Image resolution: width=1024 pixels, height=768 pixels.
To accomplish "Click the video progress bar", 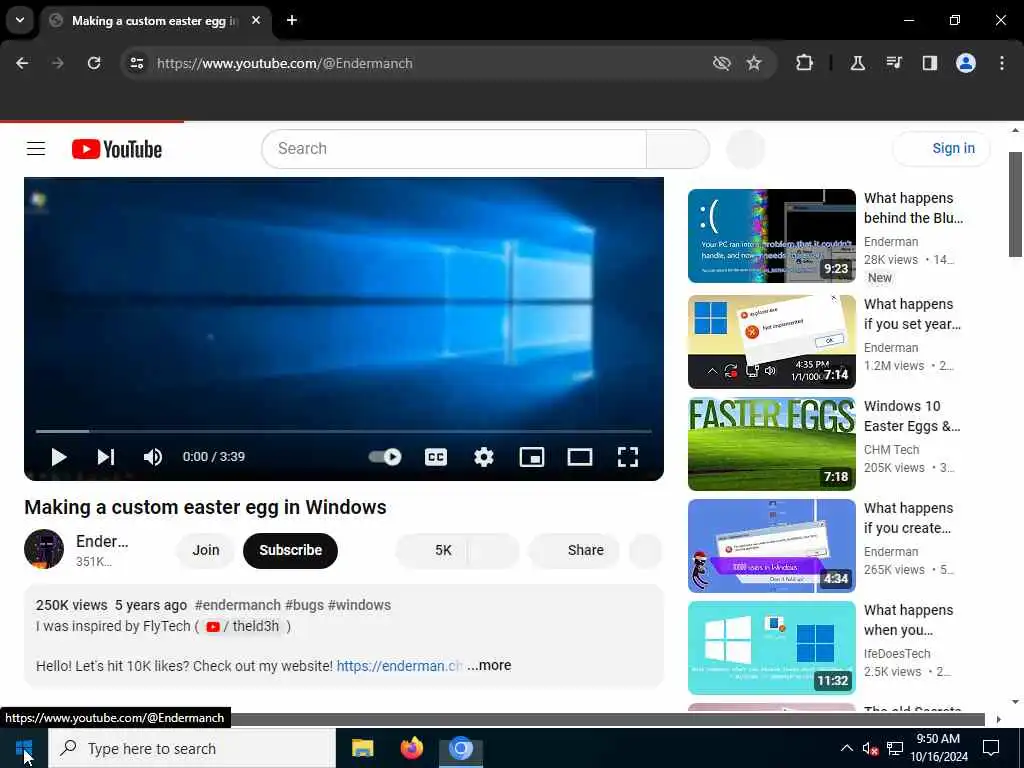I will pyautogui.click(x=344, y=431).
